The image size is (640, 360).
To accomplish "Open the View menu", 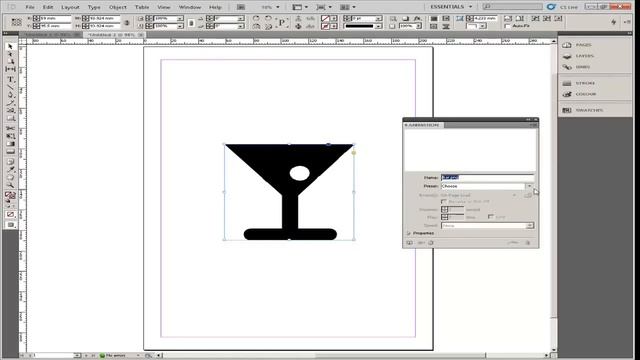I will (164, 7).
